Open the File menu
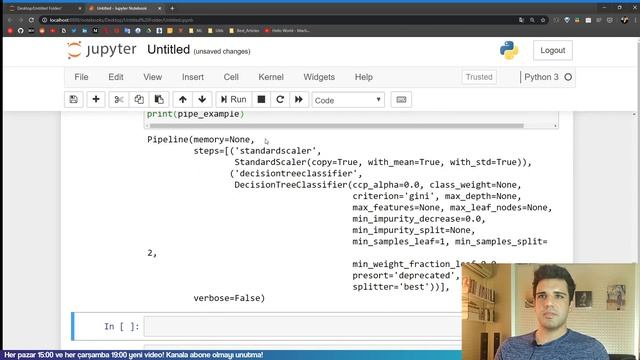The height and width of the screenshot is (360, 640). click(x=81, y=77)
